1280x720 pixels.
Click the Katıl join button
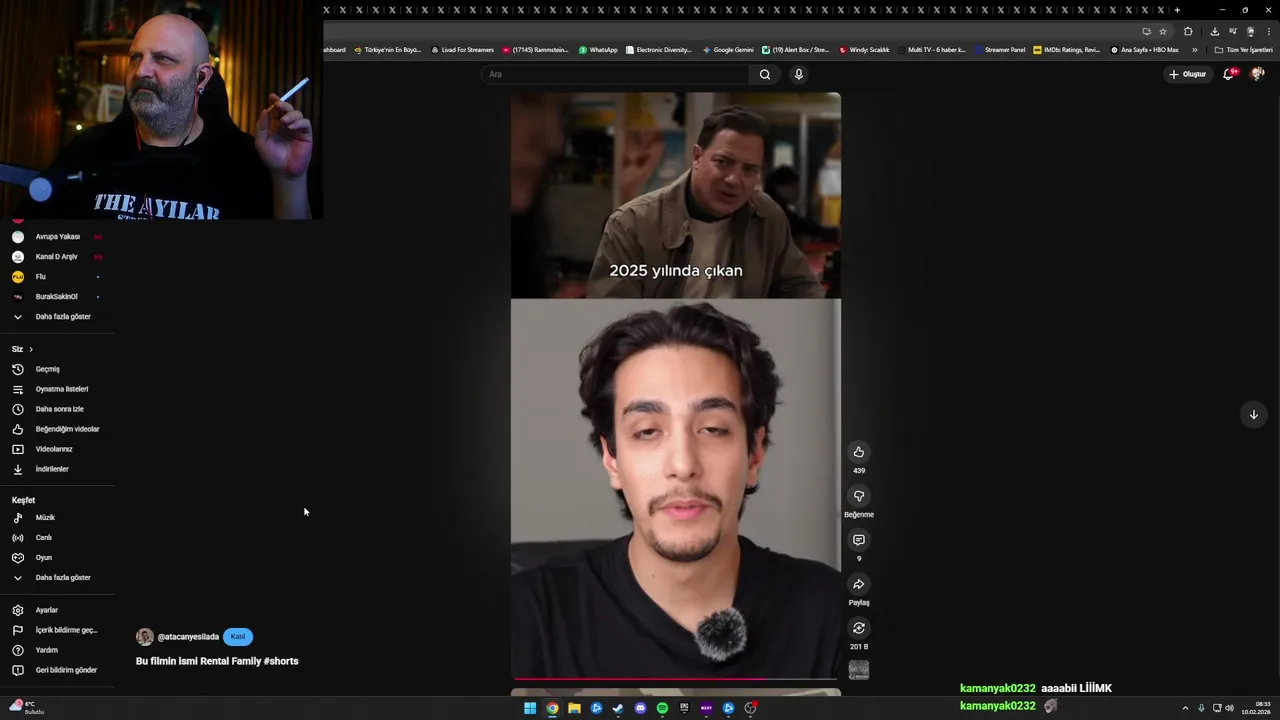click(238, 637)
